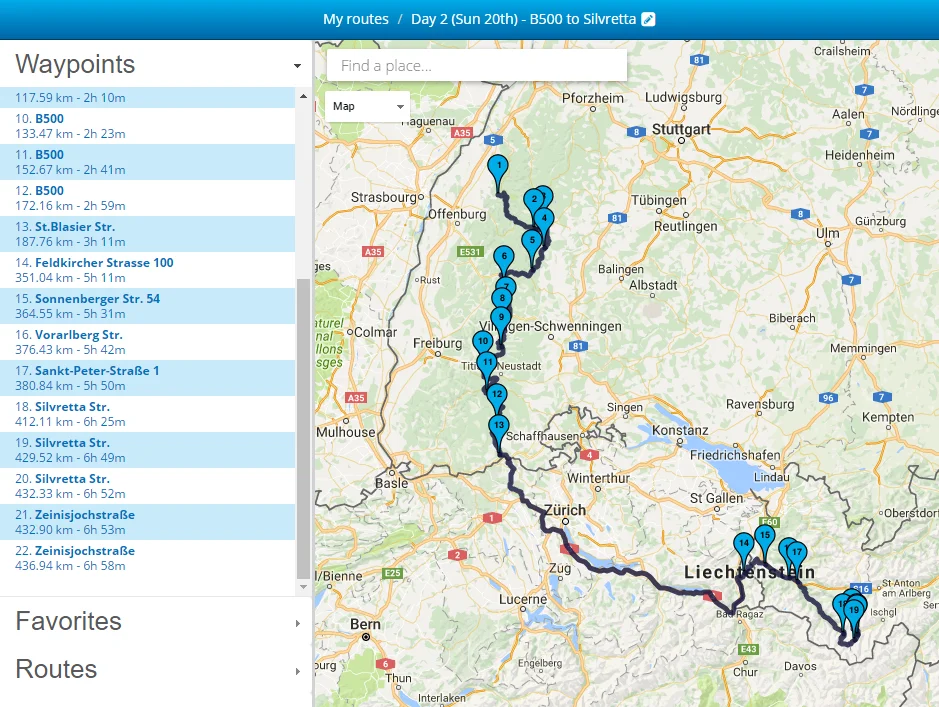
Task: Select map marker 6 on the route
Action: 504,257
